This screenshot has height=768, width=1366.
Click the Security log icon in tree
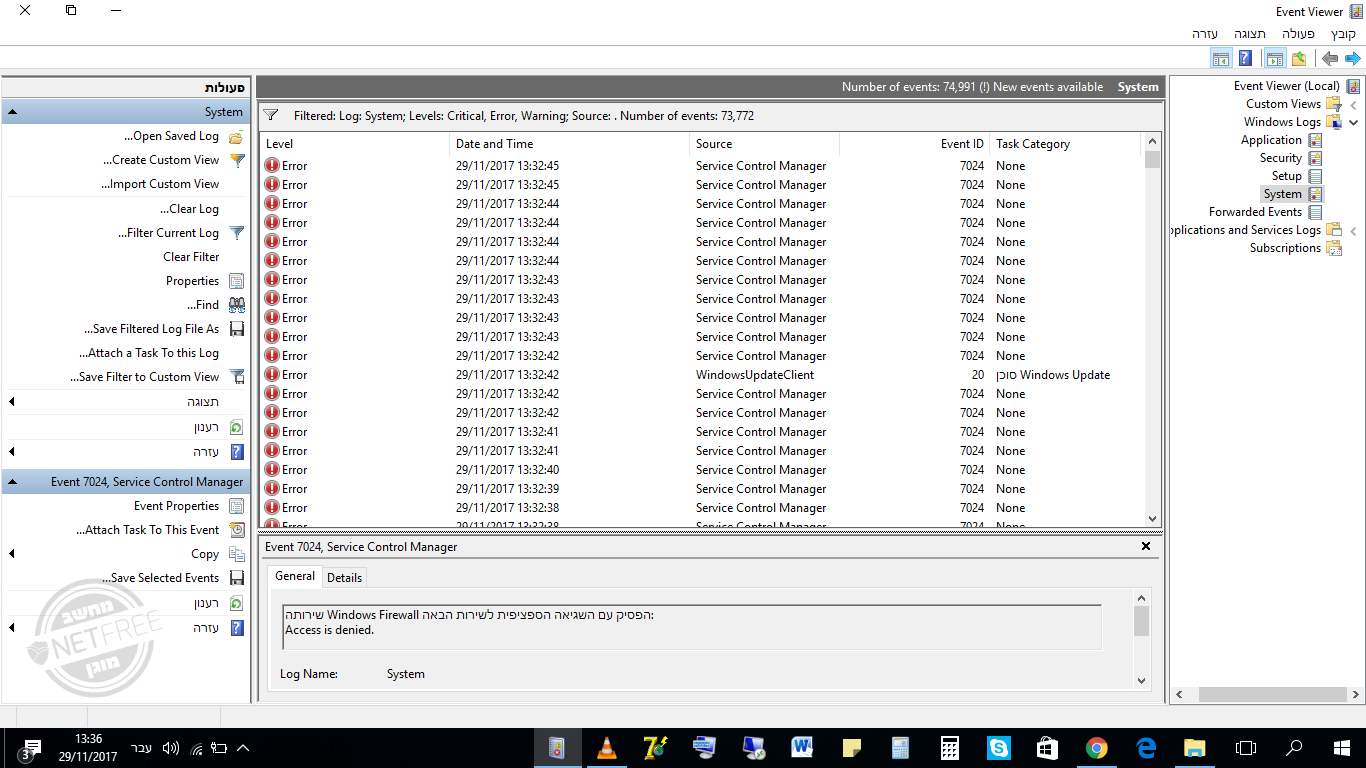coord(1315,158)
